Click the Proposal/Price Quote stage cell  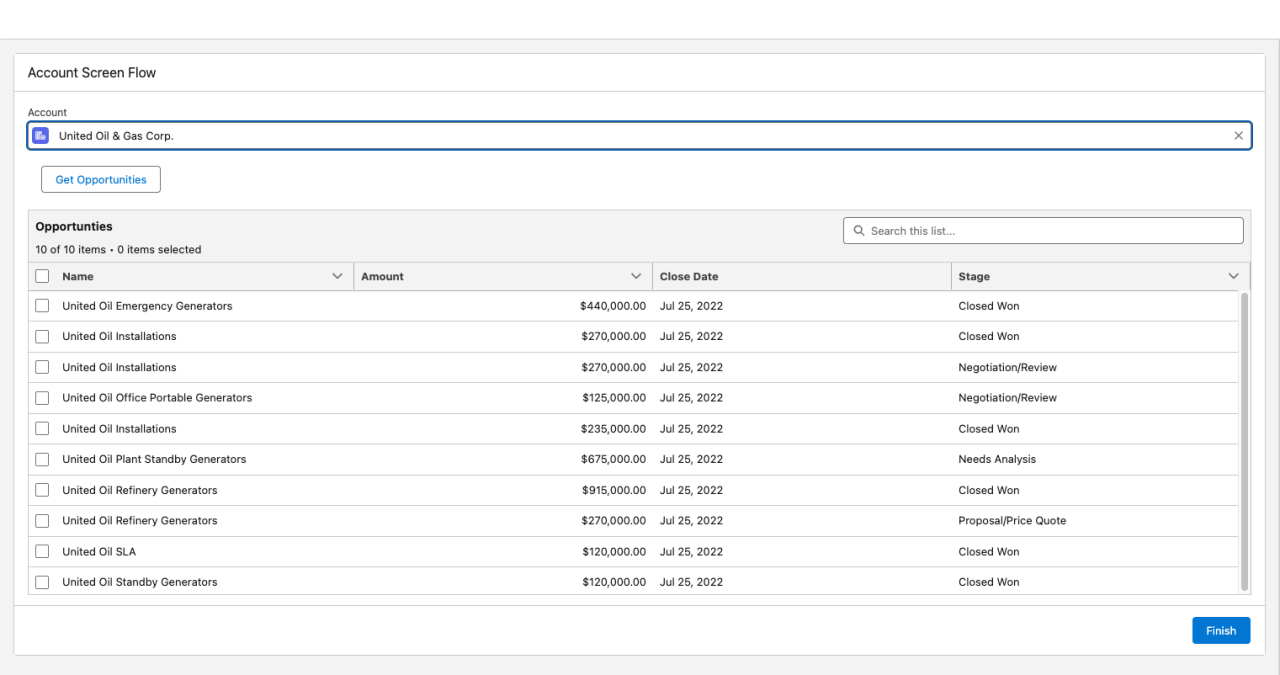[1012, 520]
